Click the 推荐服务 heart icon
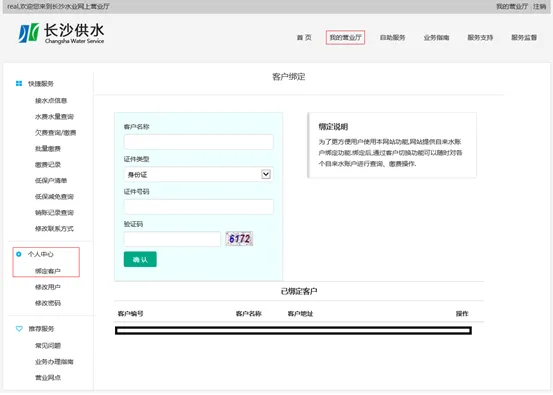 [19, 329]
